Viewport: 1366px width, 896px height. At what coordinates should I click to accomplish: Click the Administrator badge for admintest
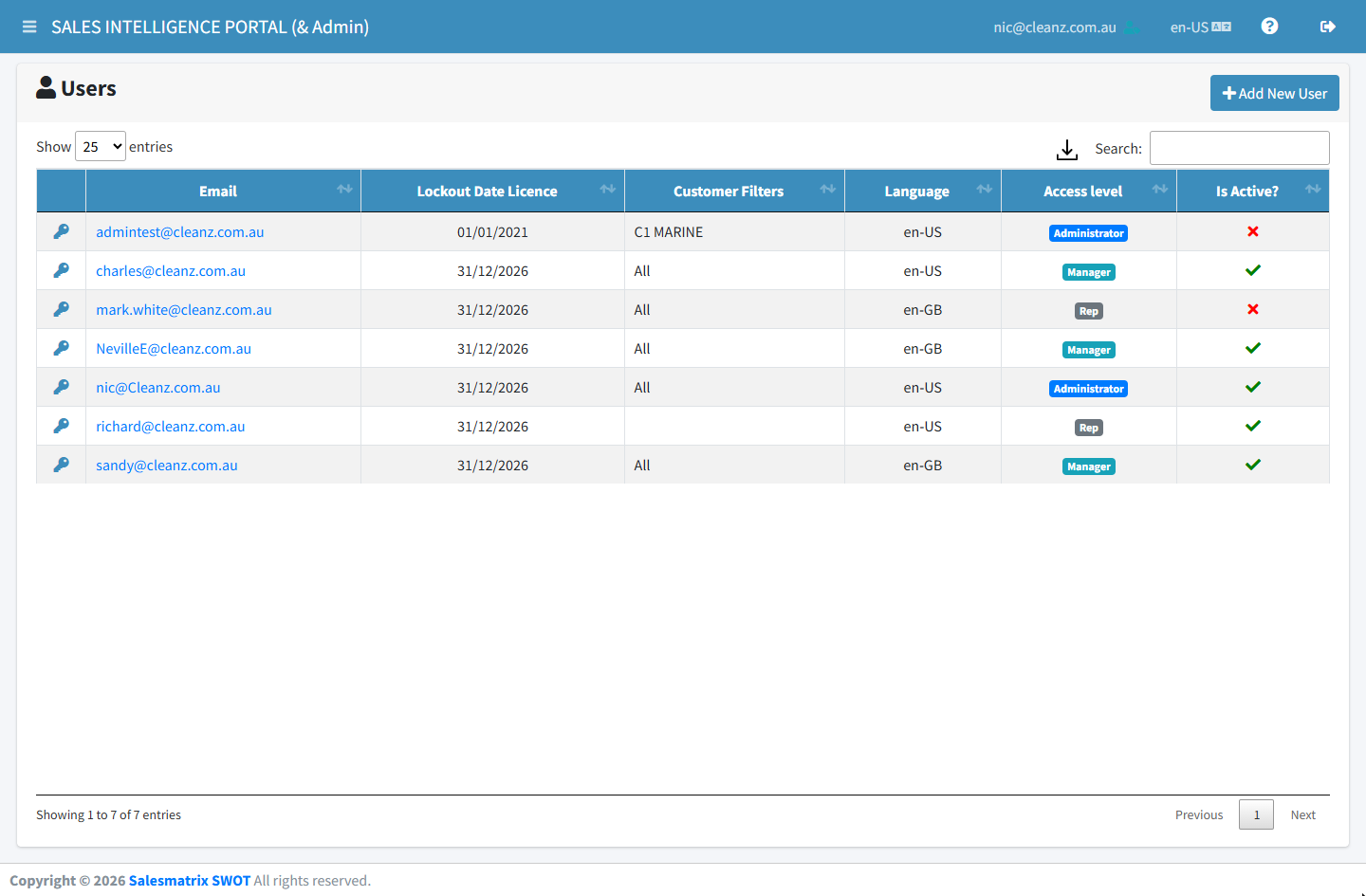click(1089, 233)
